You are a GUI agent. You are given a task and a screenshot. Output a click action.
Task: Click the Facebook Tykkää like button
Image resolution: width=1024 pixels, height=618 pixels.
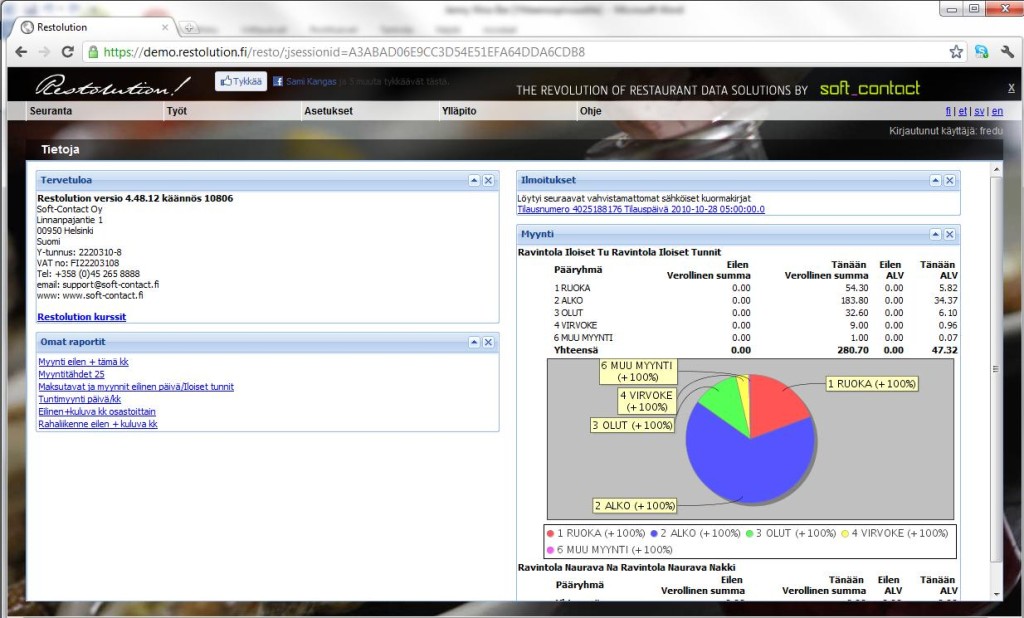(x=240, y=82)
